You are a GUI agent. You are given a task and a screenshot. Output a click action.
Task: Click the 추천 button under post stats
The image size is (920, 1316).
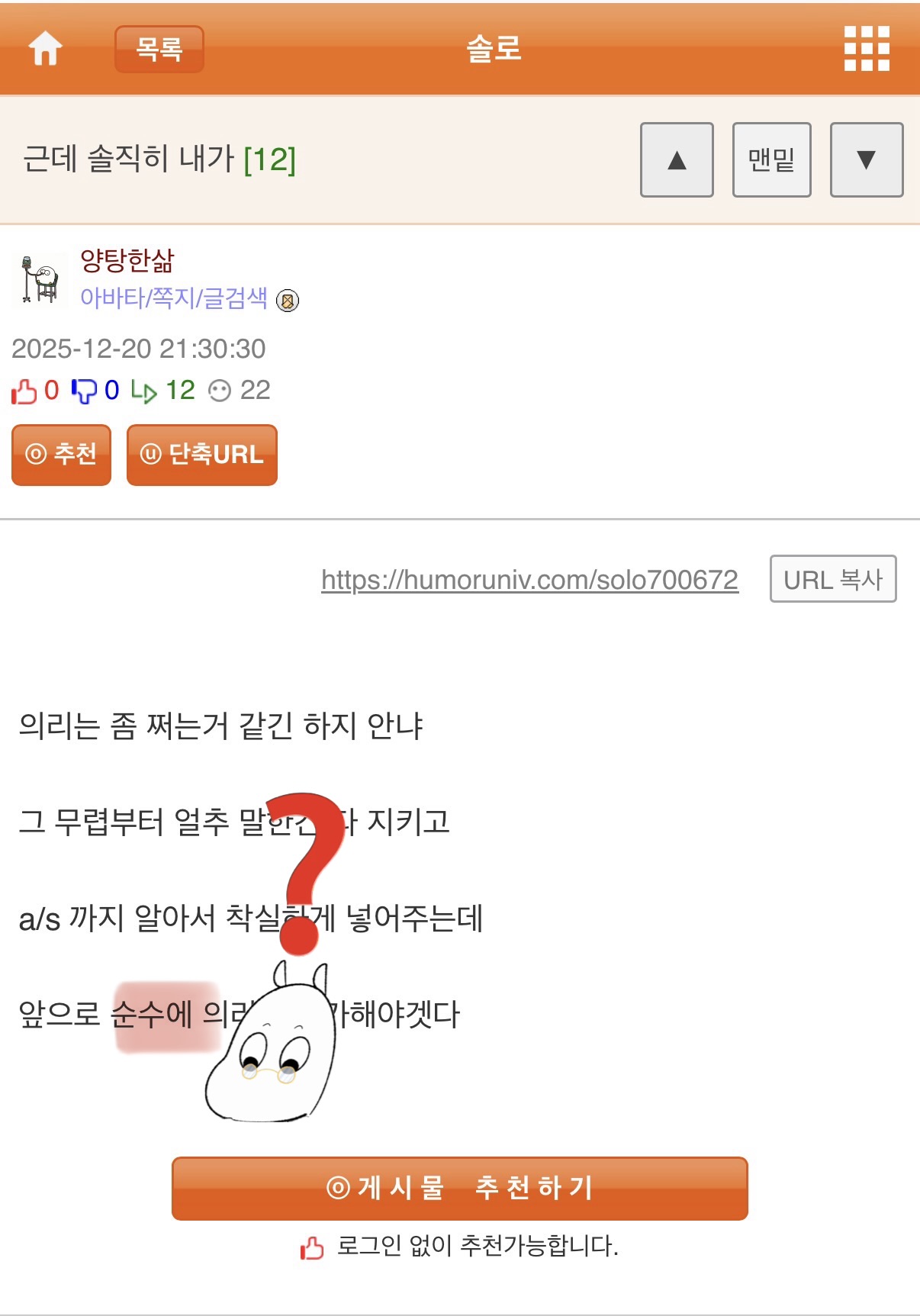pos(61,455)
